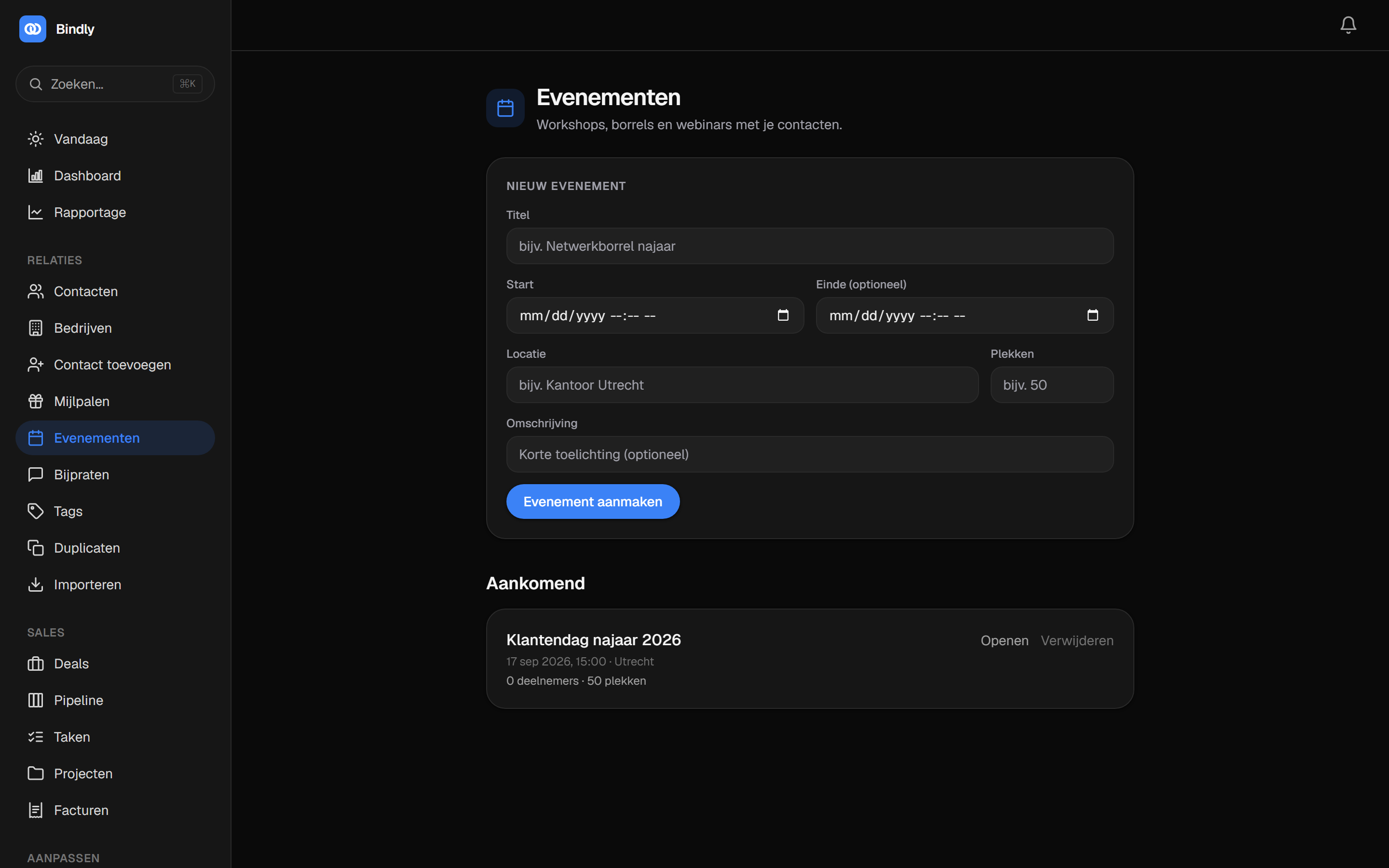Click the Bindly logo icon
This screenshot has height=868, width=1389.
pyautogui.click(x=33, y=29)
